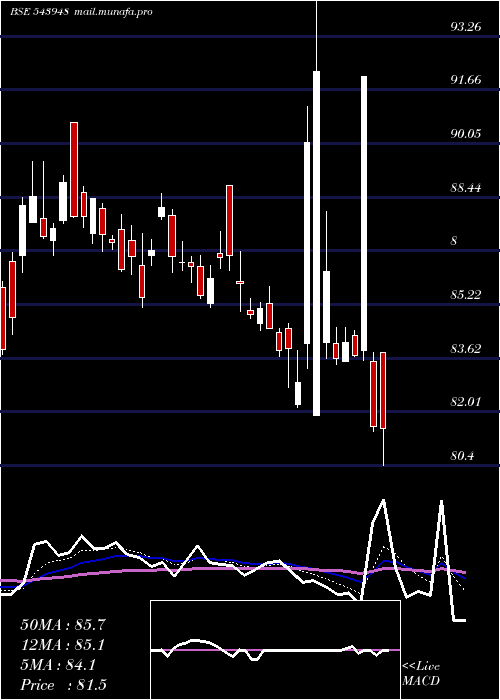
Task: Click the '<<Live MACD' label
Action: [x=421, y=673]
